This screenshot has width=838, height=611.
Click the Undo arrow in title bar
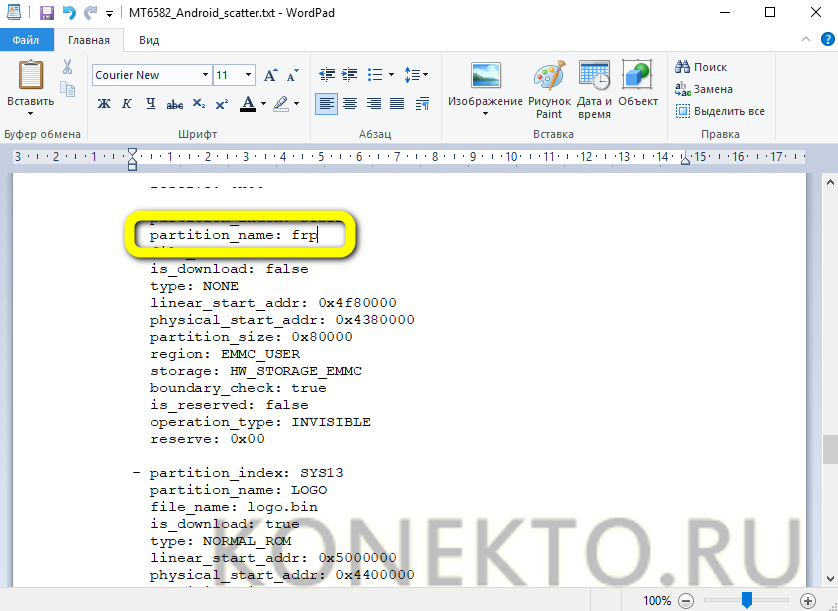pyautogui.click(x=69, y=13)
